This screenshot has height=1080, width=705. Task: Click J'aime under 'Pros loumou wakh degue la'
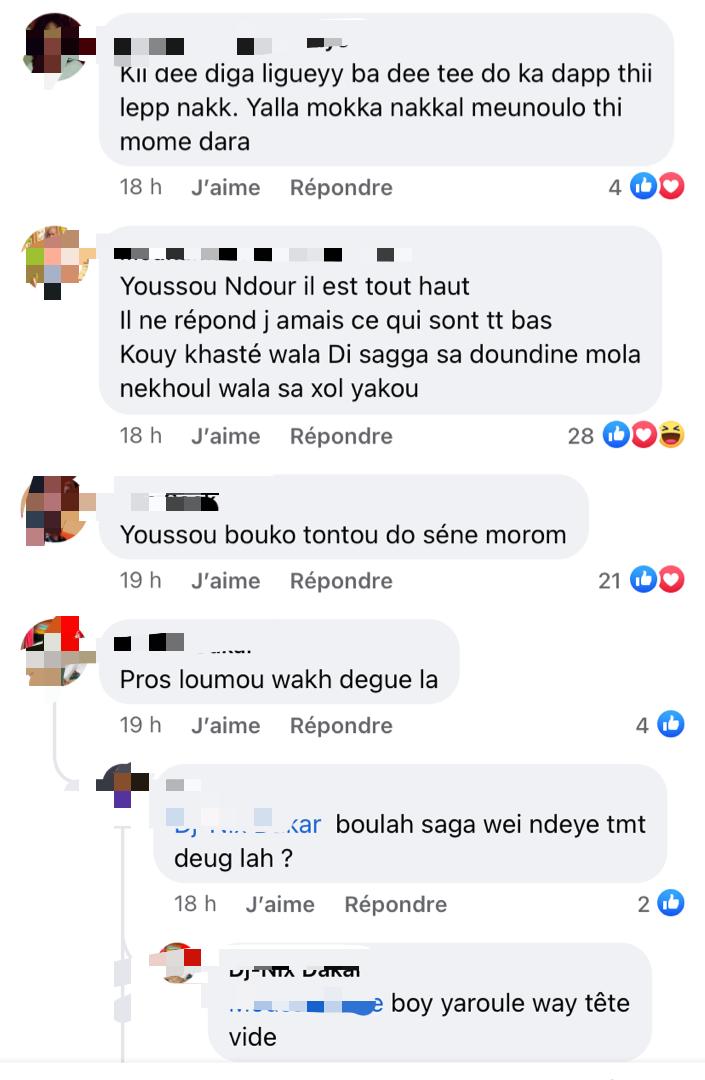tap(226, 725)
